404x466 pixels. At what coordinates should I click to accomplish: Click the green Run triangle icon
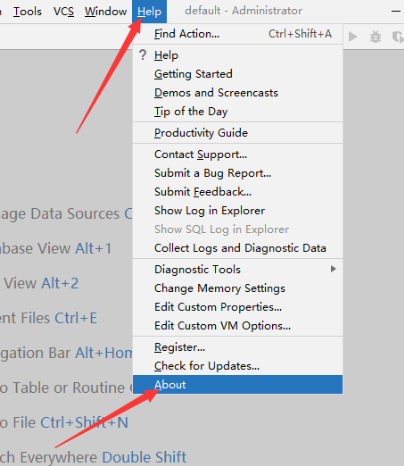pyautogui.click(x=353, y=36)
